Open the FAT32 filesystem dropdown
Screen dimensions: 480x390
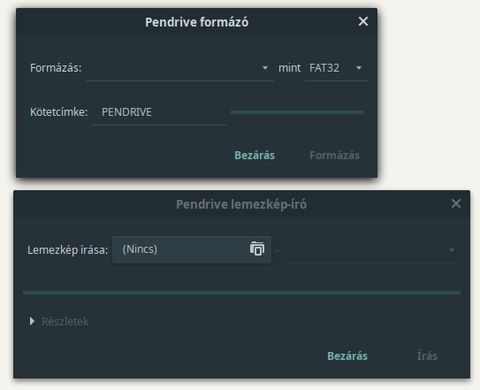336,68
